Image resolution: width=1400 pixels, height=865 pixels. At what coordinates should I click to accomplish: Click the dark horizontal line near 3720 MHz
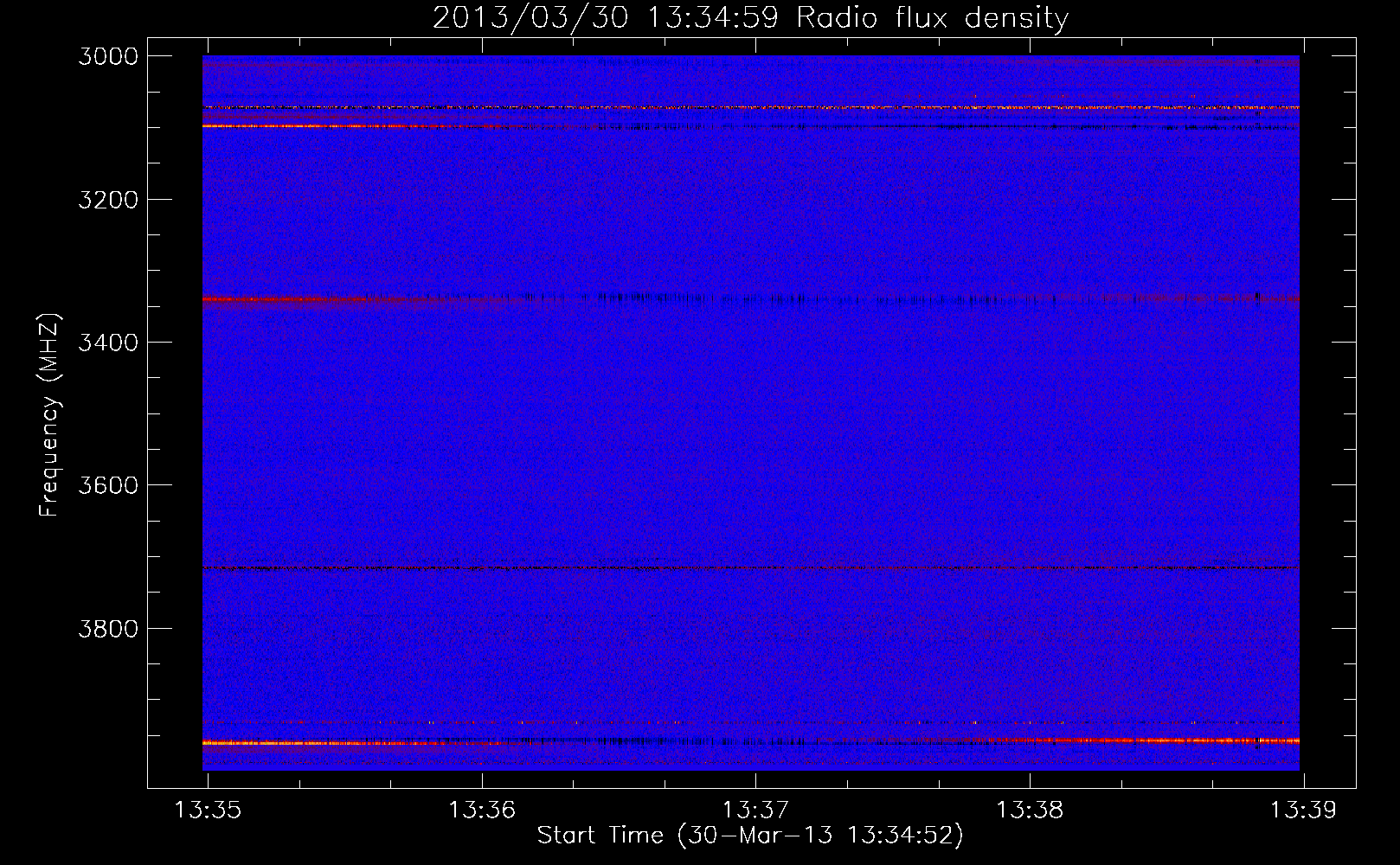[x=751, y=568]
